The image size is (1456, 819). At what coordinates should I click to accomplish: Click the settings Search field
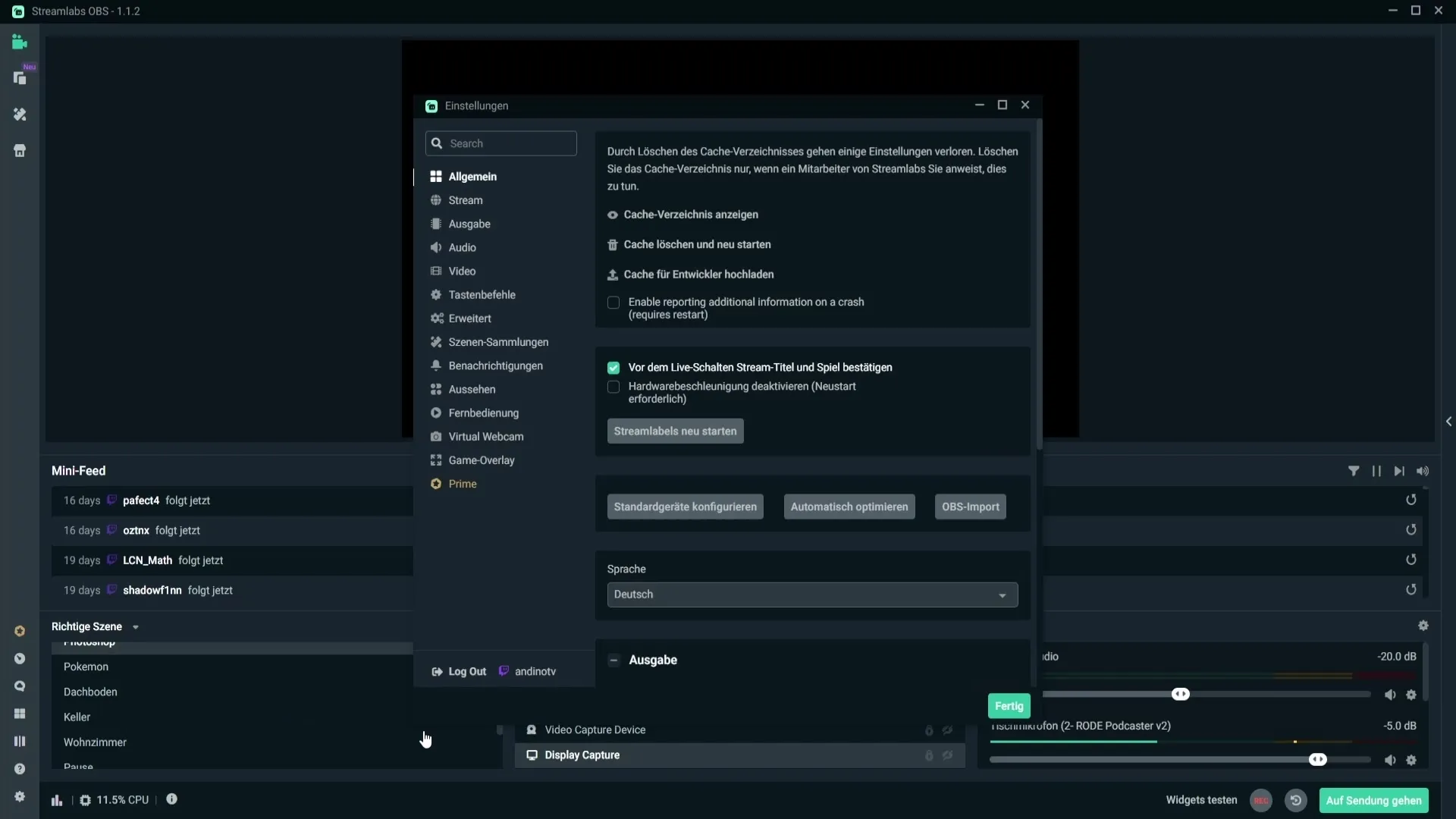(500, 143)
